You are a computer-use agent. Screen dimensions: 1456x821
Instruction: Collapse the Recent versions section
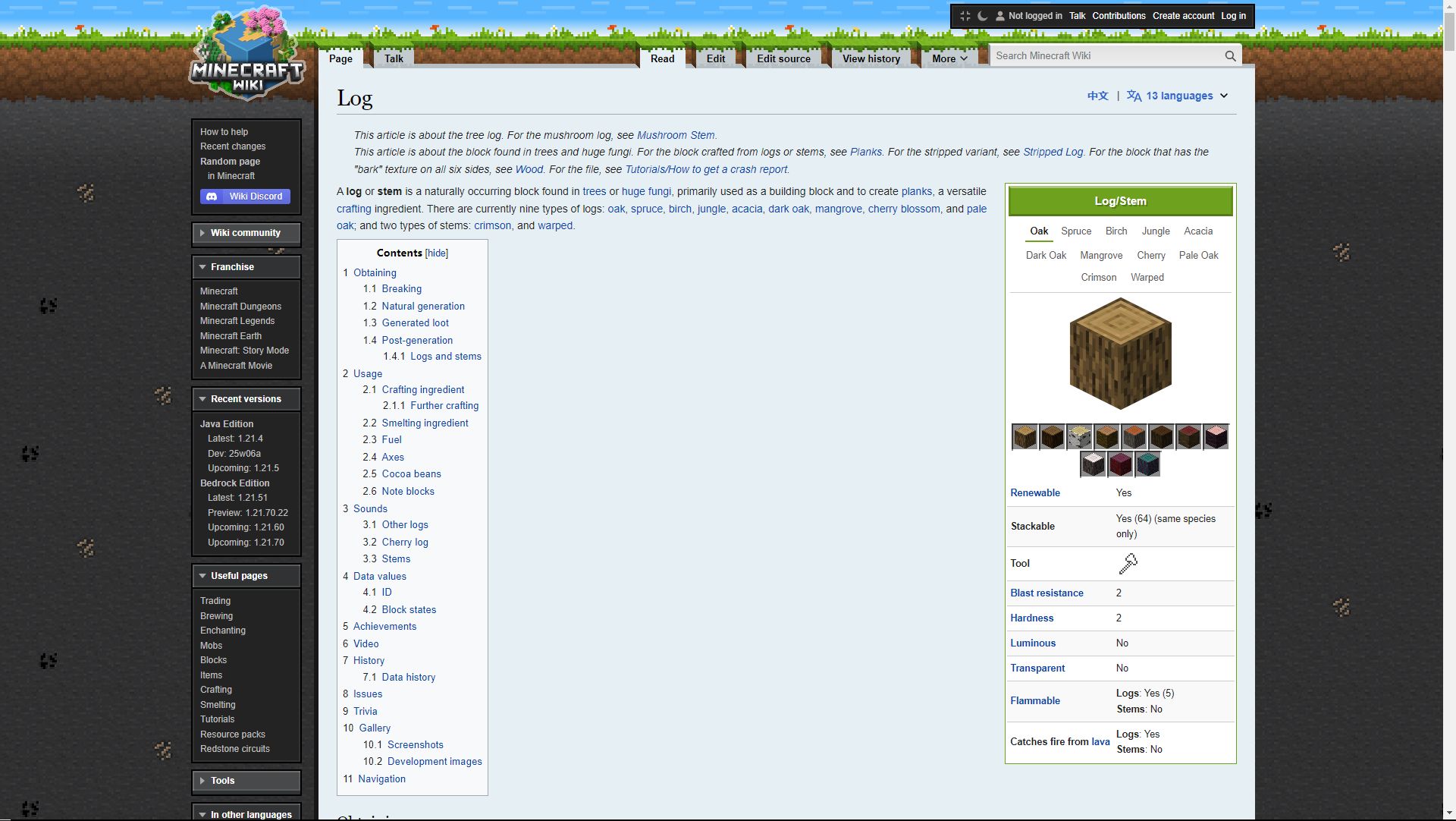pos(246,399)
